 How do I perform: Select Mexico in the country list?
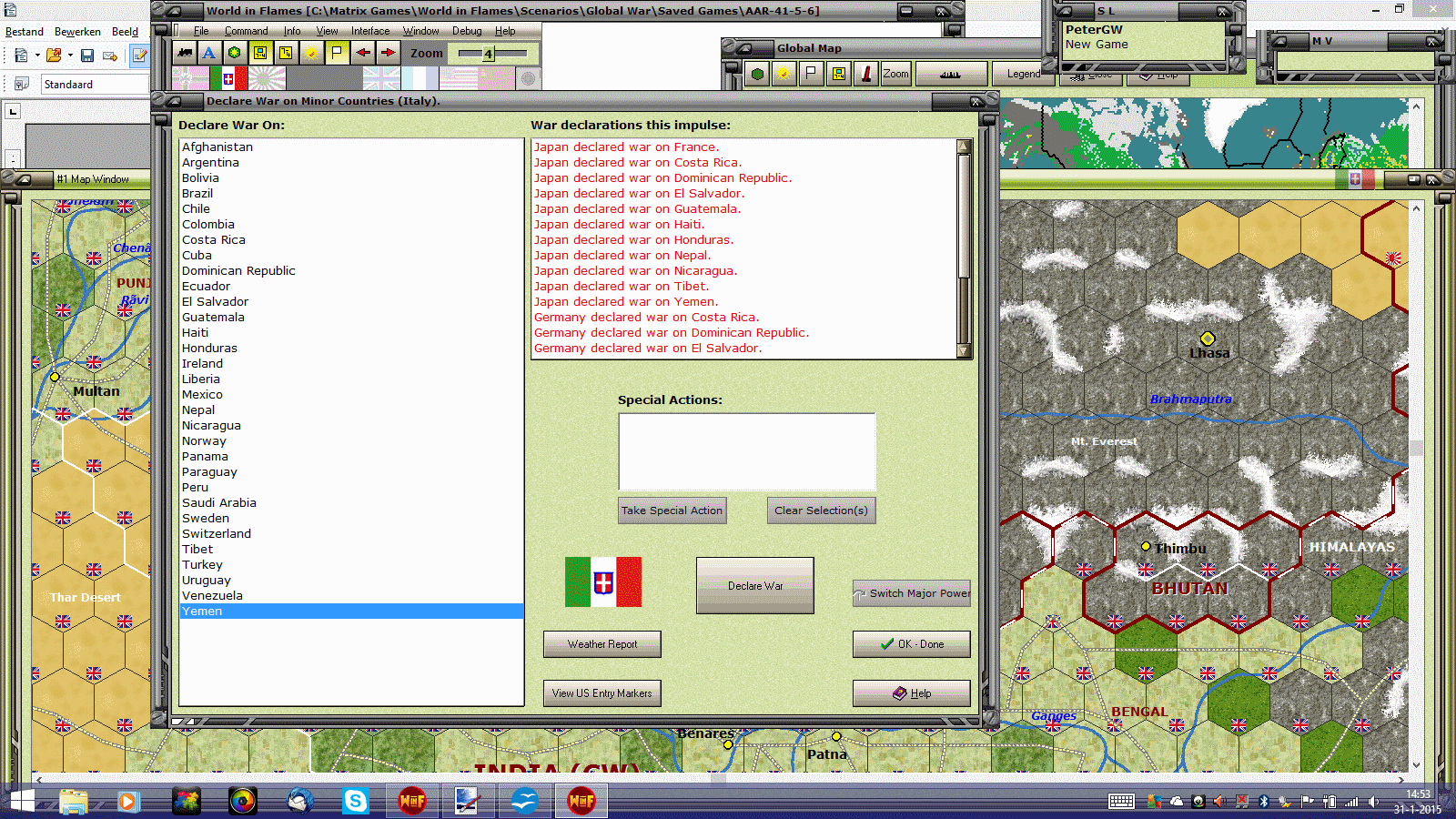(x=351, y=394)
